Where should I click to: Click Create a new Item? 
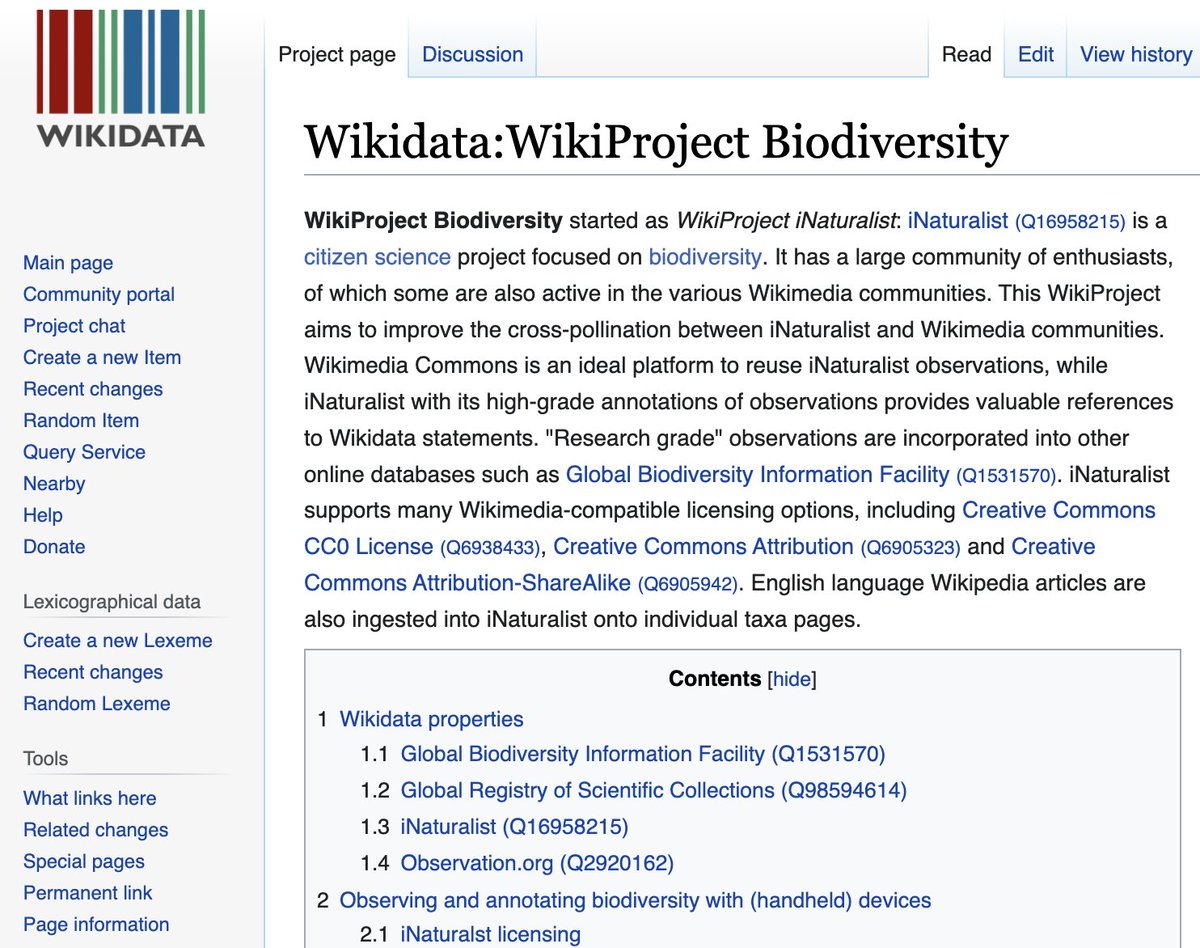coord(102,357)
